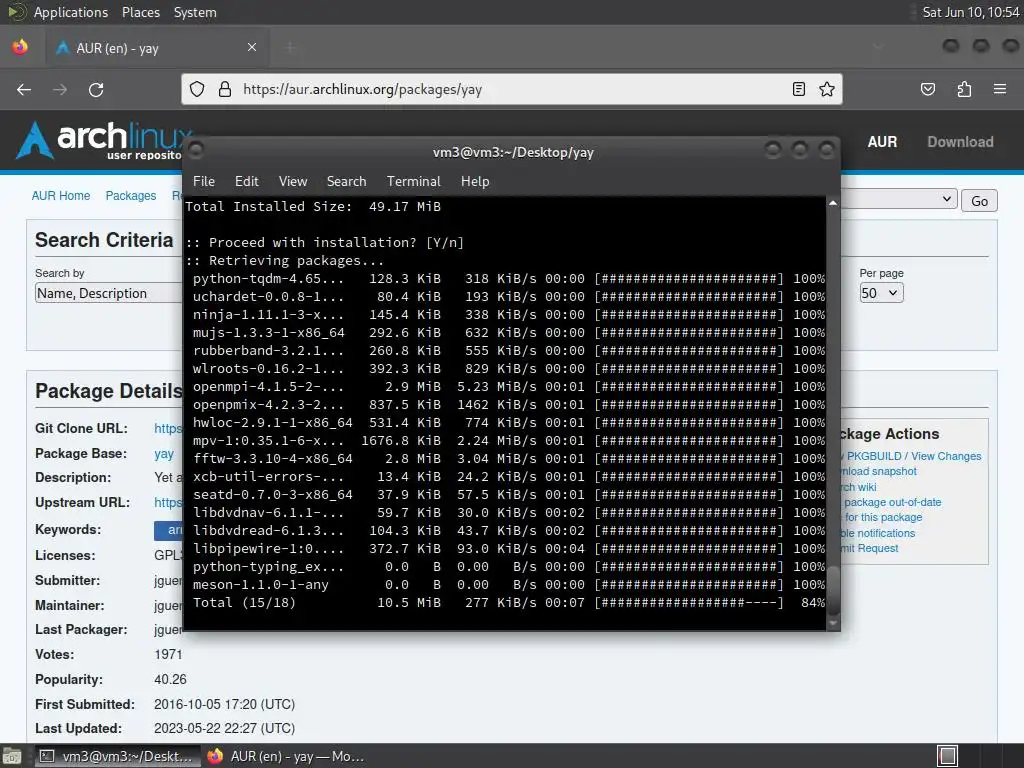Image resolution: width=1024 pixels, height=768 pixels.
Task: Open the Places menu
Action: [141, 12]
